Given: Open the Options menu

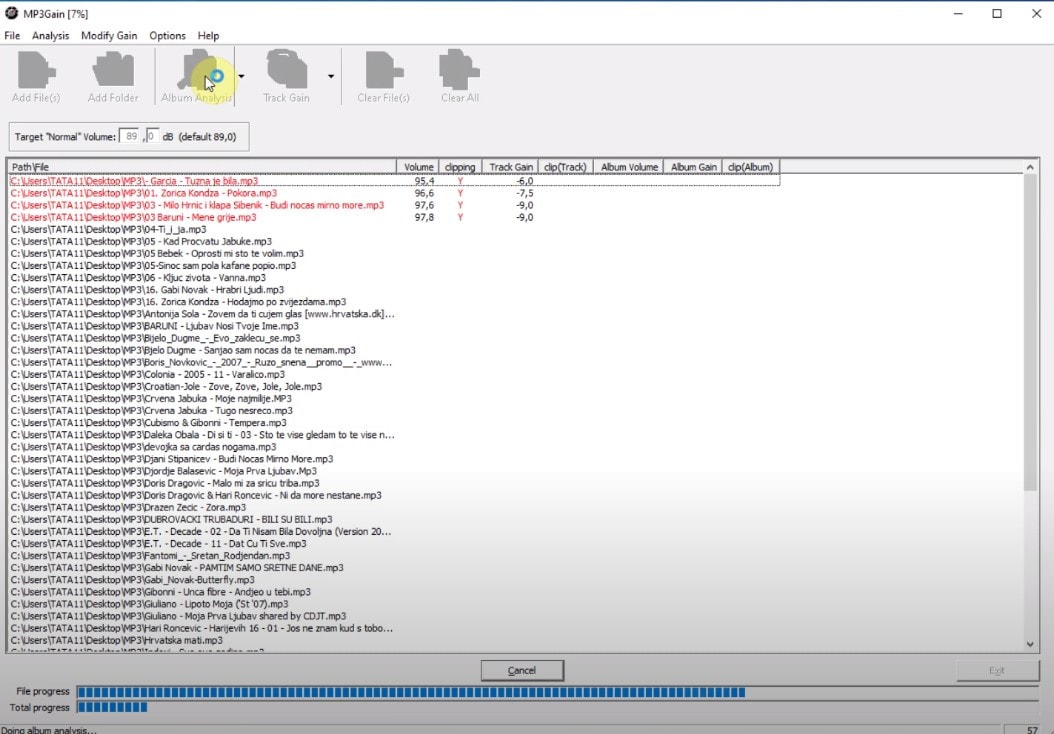Looking at the screenshot, I should tap(167, 36).
